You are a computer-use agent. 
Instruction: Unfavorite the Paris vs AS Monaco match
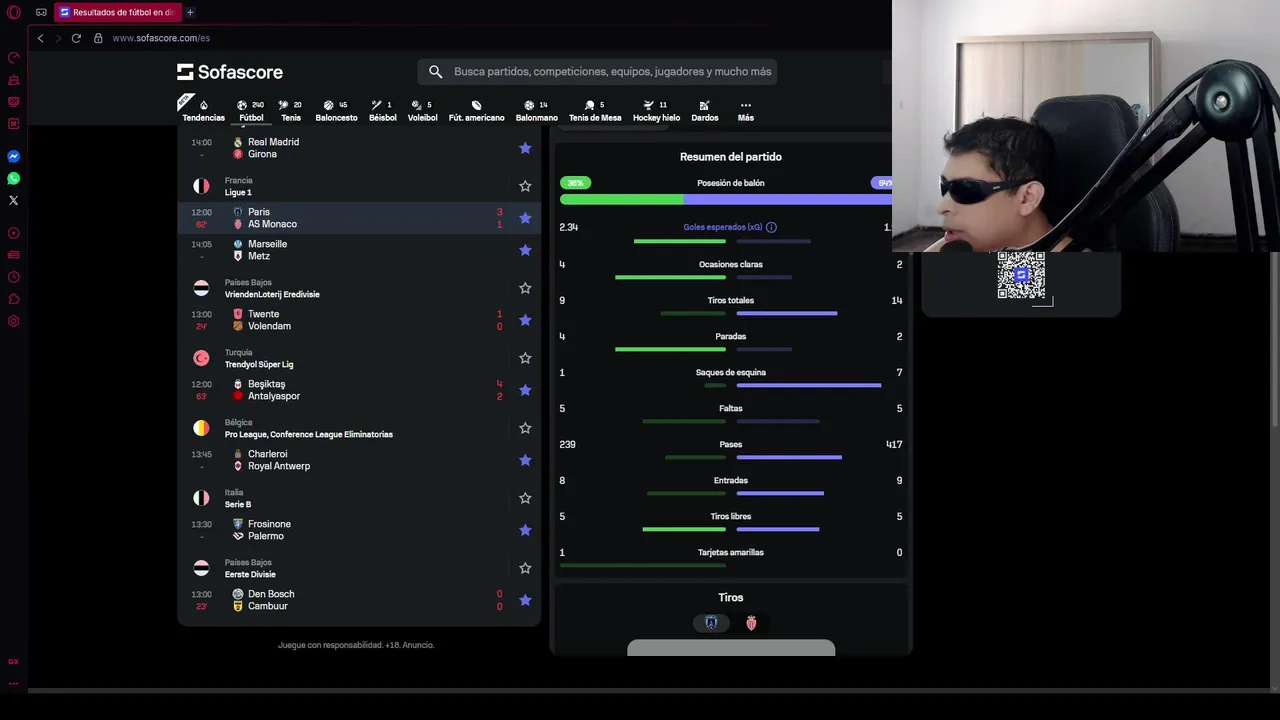point(525,218)
